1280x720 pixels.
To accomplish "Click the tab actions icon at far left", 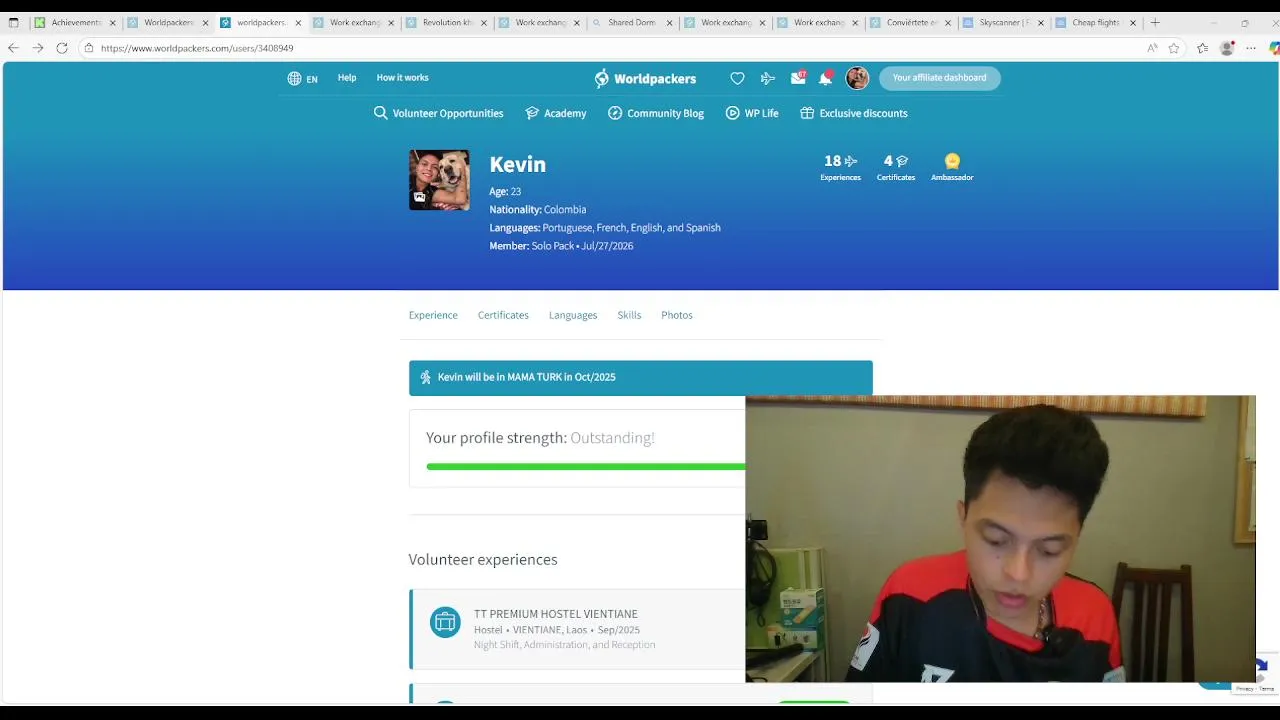I will (13, 22).
